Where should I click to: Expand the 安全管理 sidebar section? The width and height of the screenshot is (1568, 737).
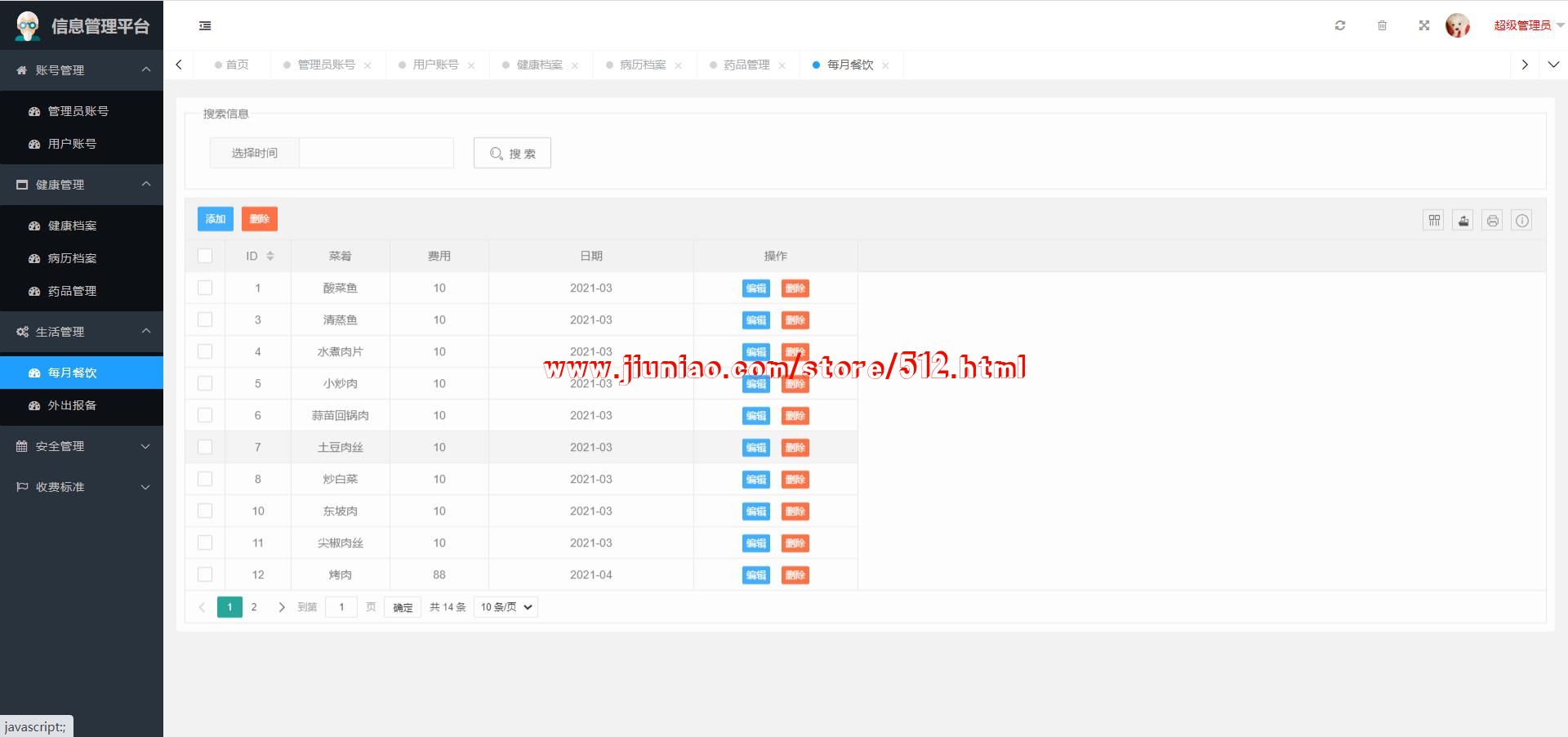pyautogui.click(x=82, y=446)
